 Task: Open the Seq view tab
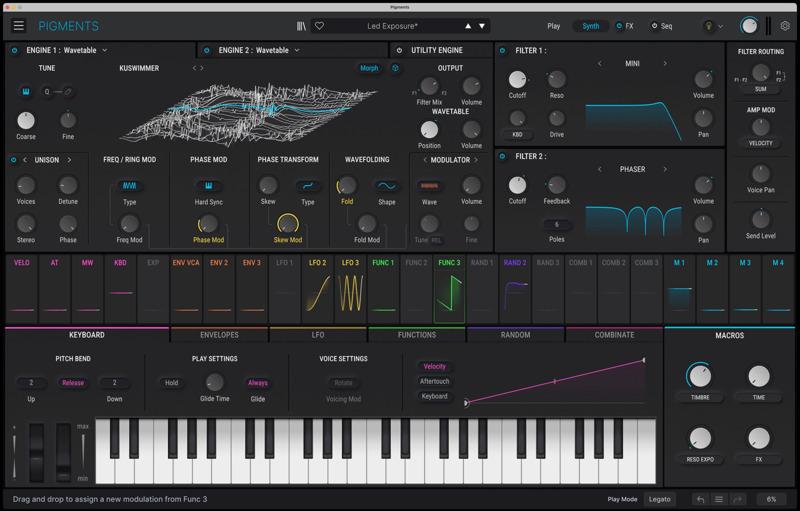tap(662, 26)
